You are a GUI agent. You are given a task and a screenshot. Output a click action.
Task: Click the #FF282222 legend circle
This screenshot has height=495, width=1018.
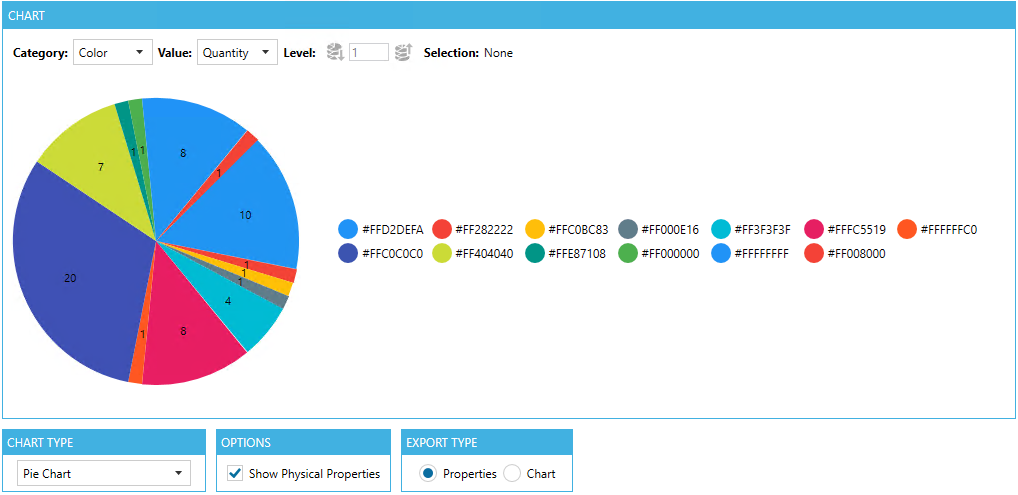[x=442, y=229]
